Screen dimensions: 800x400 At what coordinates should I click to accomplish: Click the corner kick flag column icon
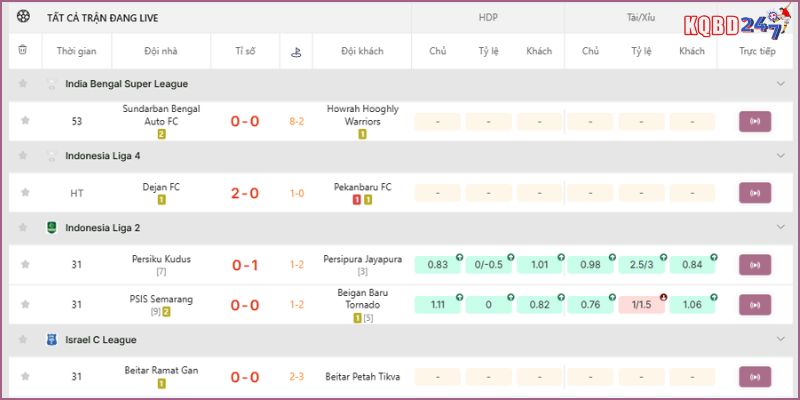297,51
